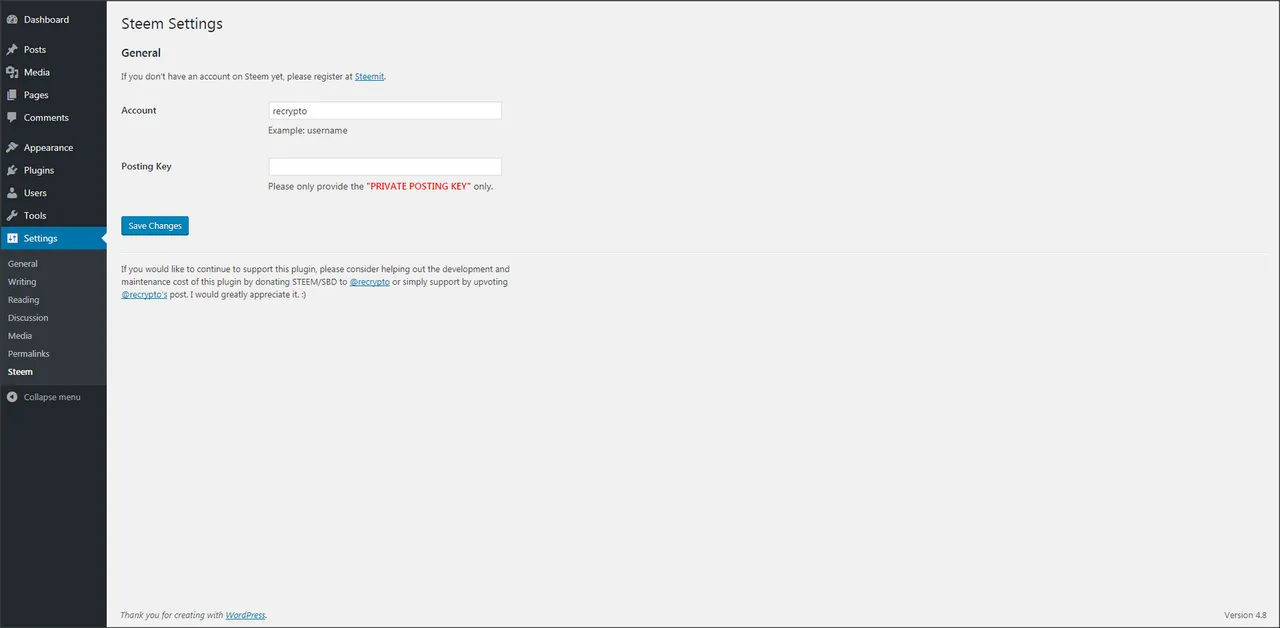
Task: Click the Example: username hint text
Action: point(308,131)
